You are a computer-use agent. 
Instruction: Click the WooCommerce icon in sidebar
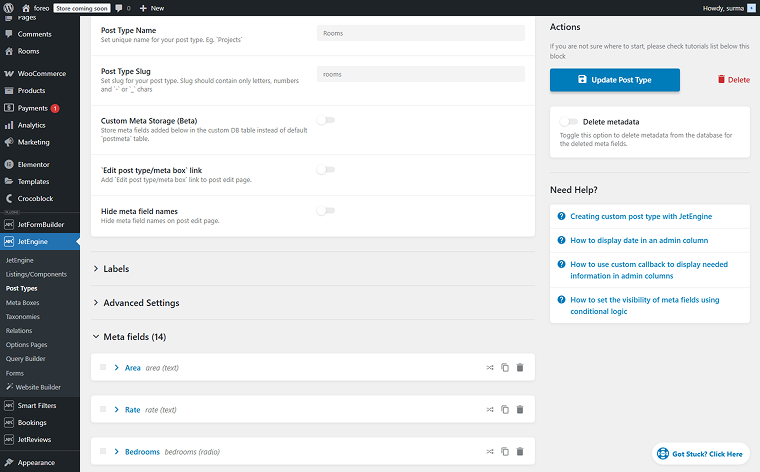click(9, 74)
